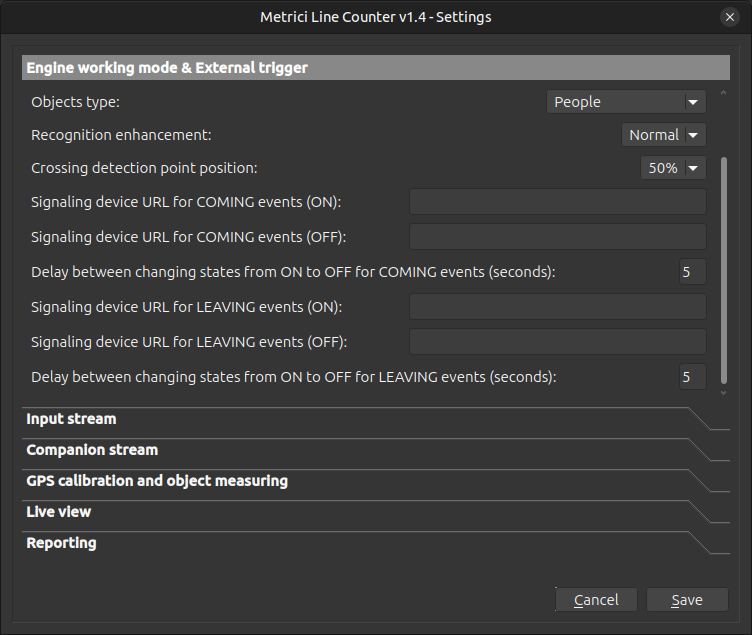
Task: Expand GPS calibration and object measuring section
Action: 376,481
